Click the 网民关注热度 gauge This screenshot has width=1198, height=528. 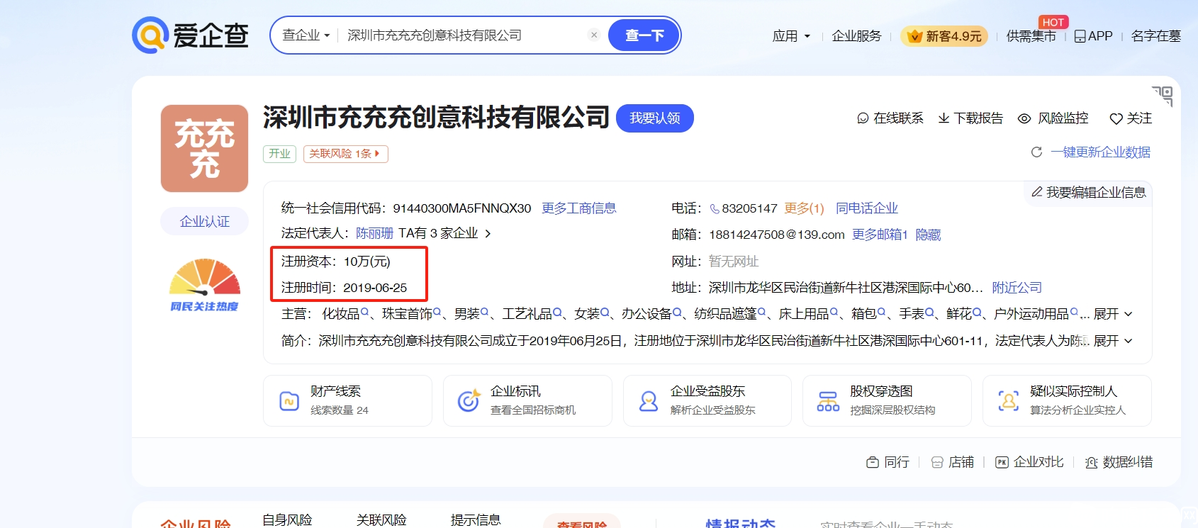click(204, 285)
